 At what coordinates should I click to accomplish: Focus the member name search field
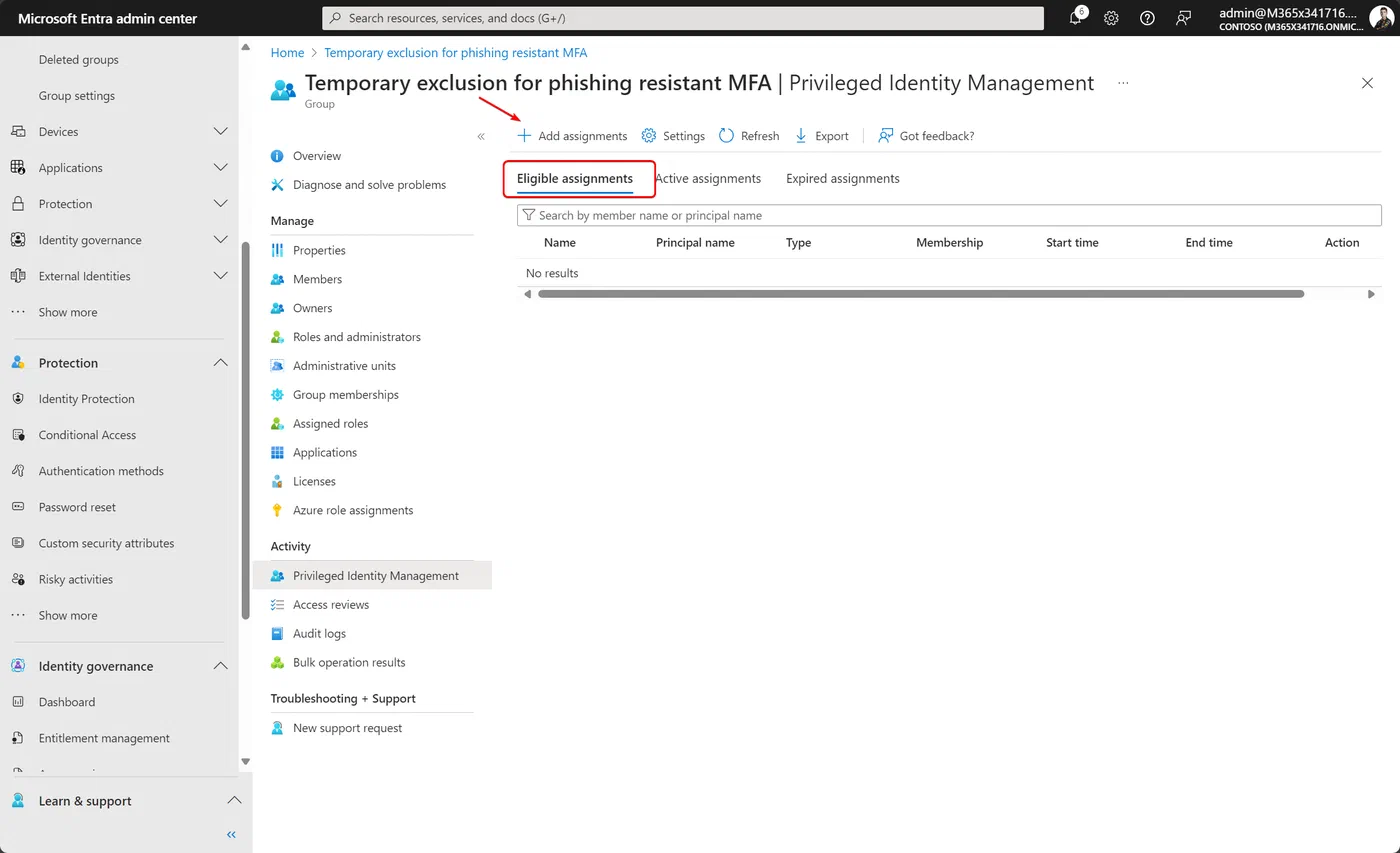949,215
